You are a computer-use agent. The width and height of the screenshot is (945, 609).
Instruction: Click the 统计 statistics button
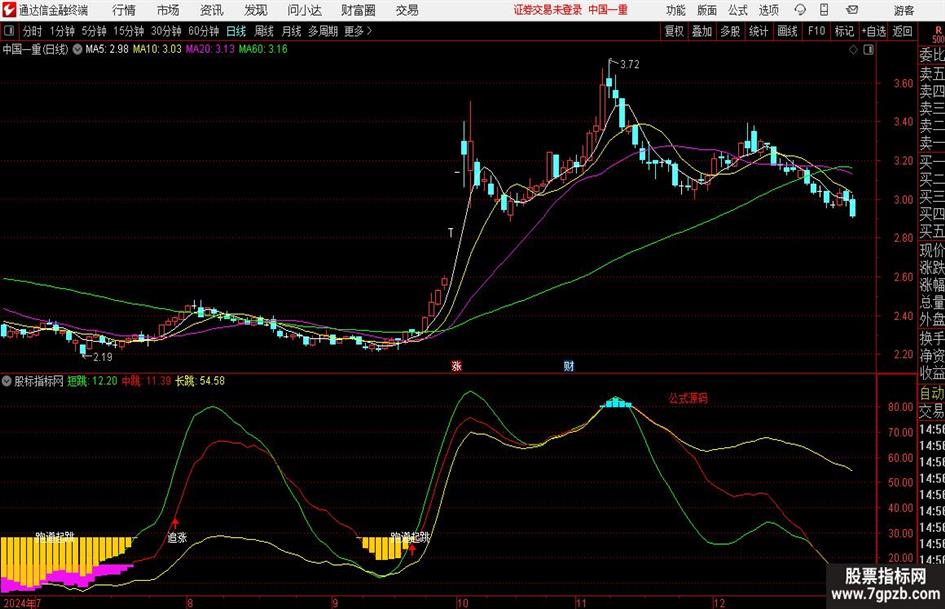pos(758,31)
